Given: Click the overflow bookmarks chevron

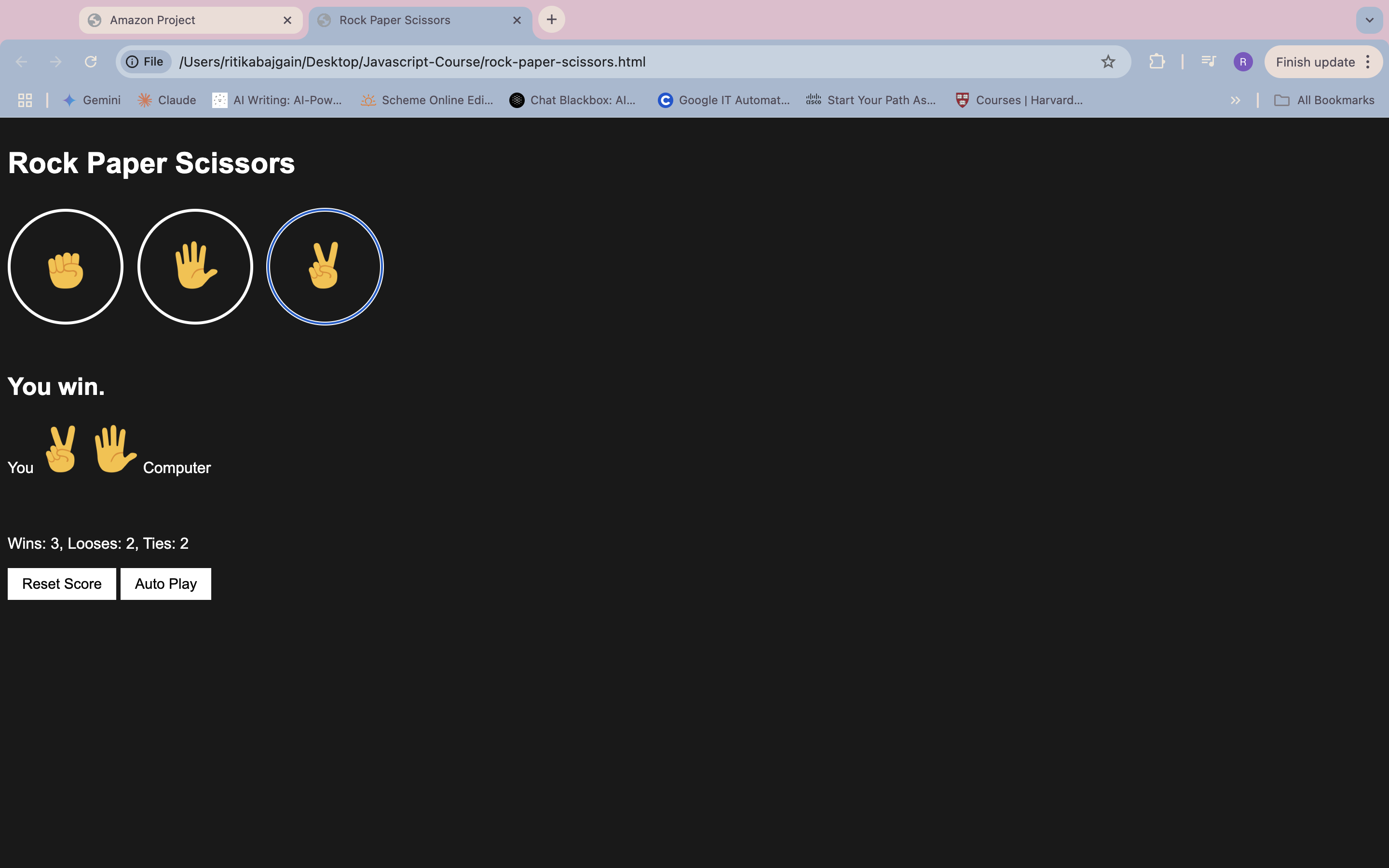Looking at the screenshot, I should [x=1235, y=100].
